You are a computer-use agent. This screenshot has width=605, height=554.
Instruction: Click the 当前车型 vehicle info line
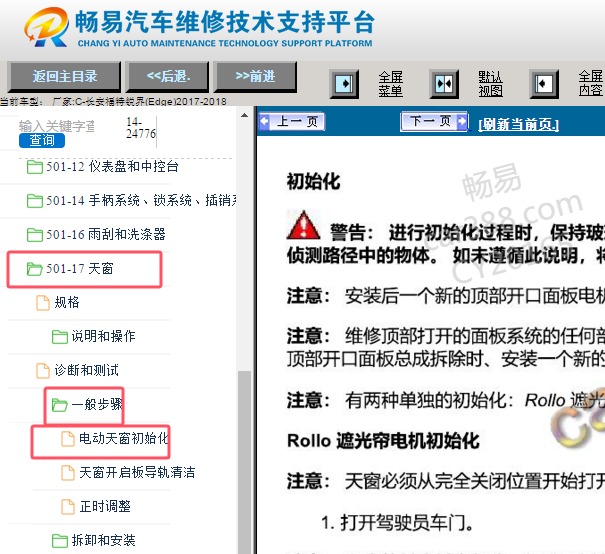pos(113,101)
